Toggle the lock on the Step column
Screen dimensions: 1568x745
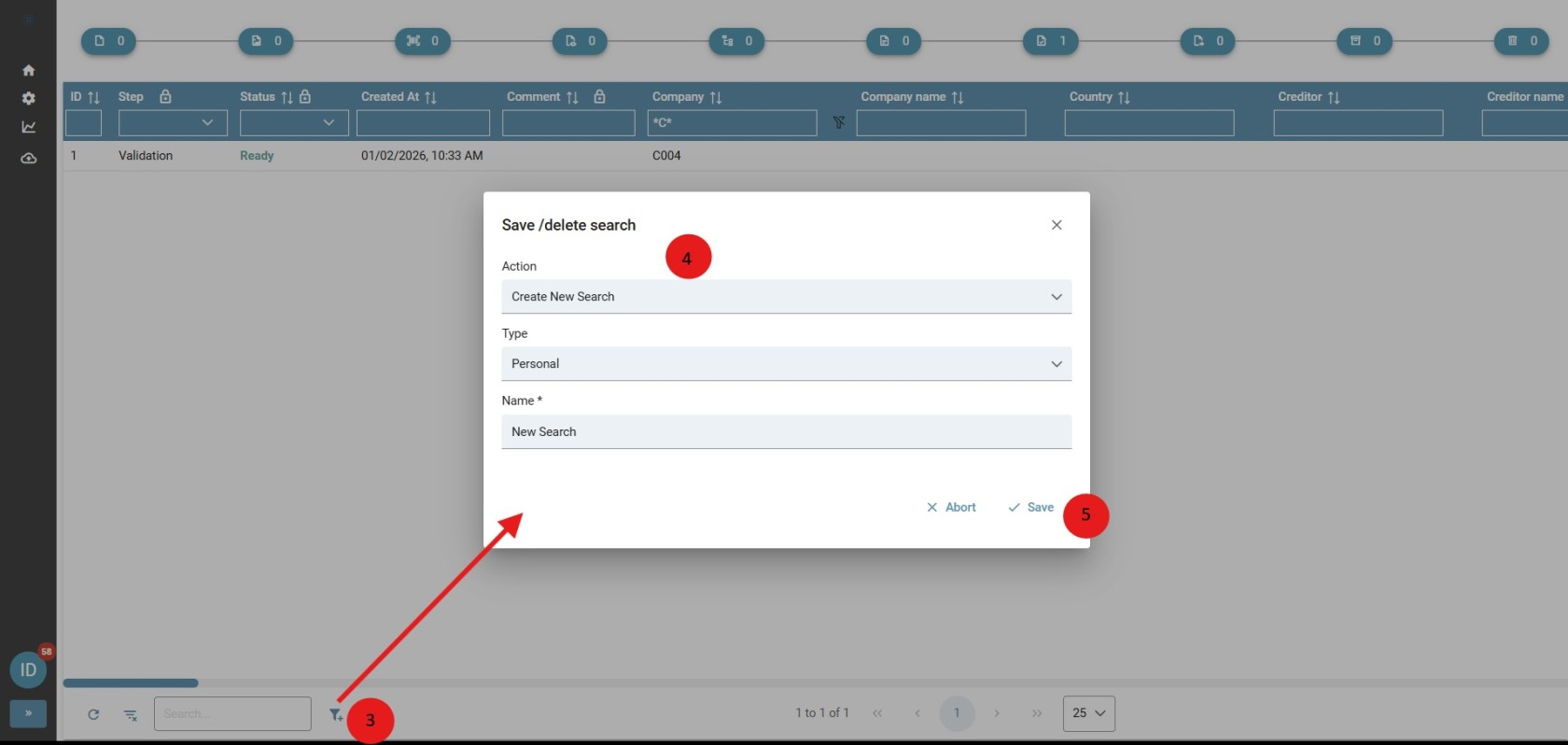pyautogui.click(x=165, y=96)
